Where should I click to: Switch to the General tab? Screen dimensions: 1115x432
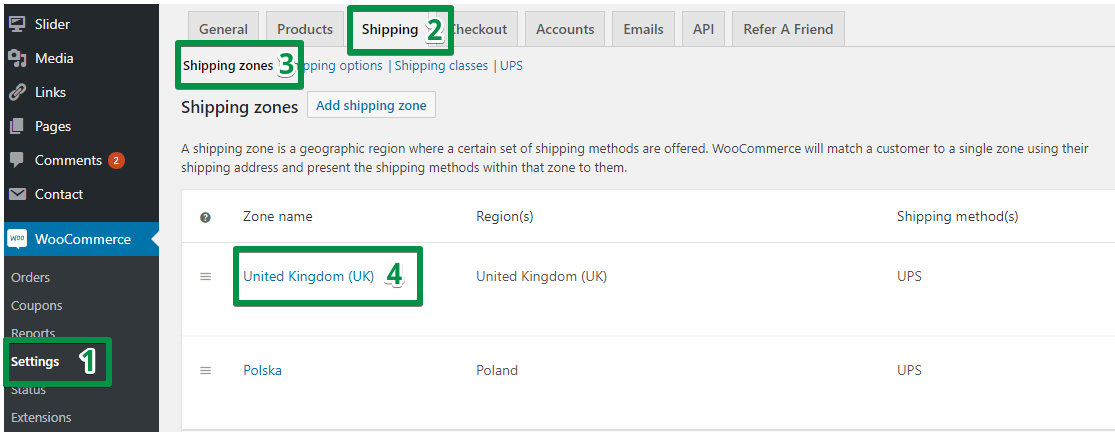point(223,29)
